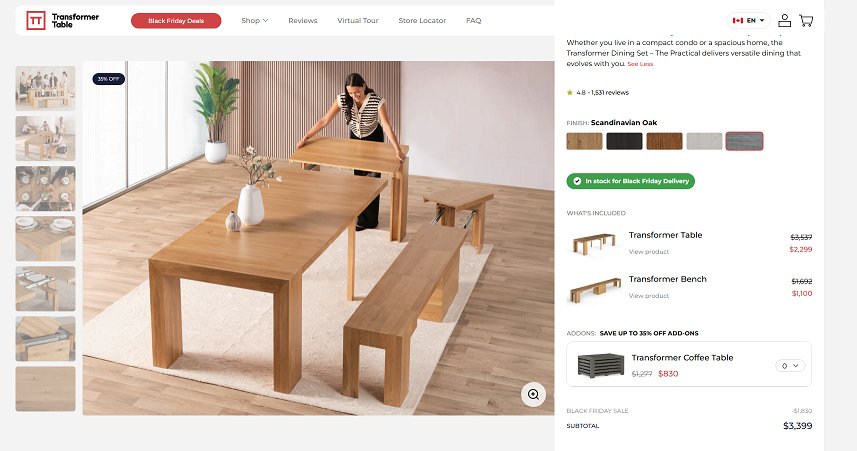Choose the light grey finish swatch
The width and height of the screenshot is (857, 451).
point(704,141)
